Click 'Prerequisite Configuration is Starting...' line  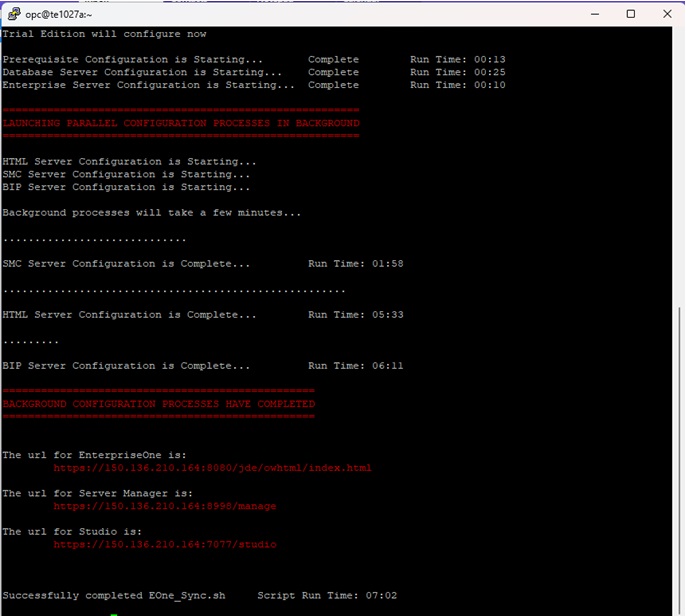(133, 60)
